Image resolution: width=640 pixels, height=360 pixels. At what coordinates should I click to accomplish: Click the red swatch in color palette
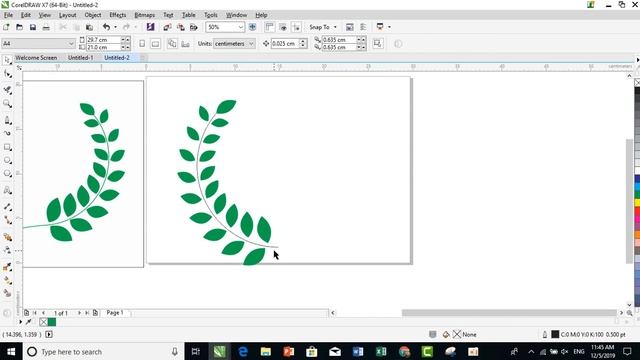[637, 211]
